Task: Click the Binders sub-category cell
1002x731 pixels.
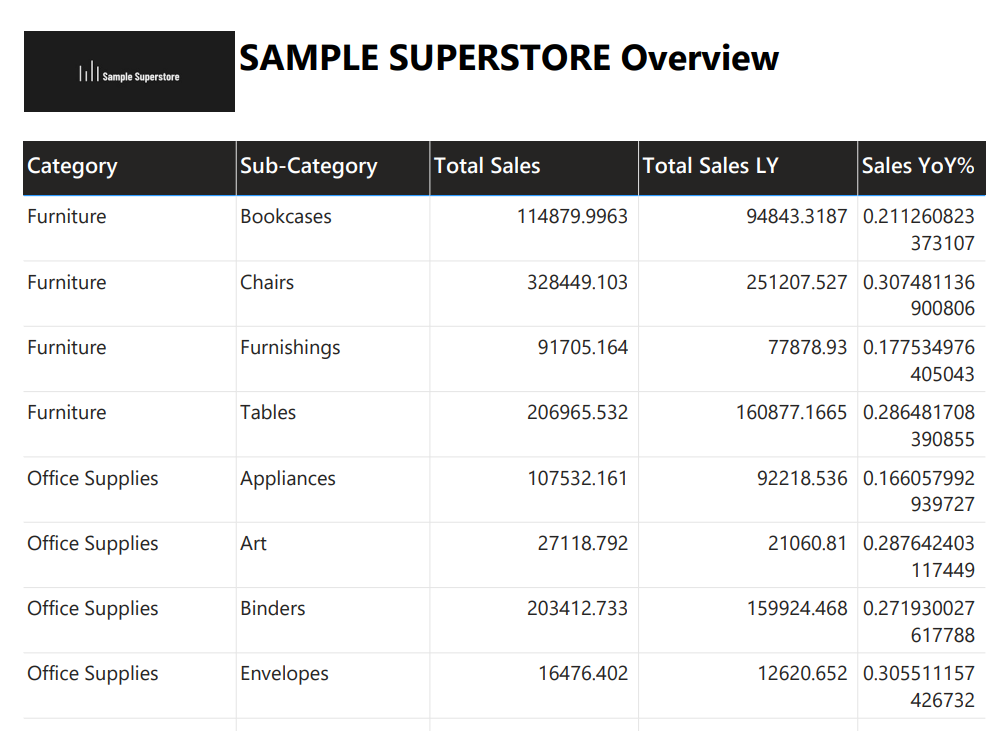Action: pos(273,609)
